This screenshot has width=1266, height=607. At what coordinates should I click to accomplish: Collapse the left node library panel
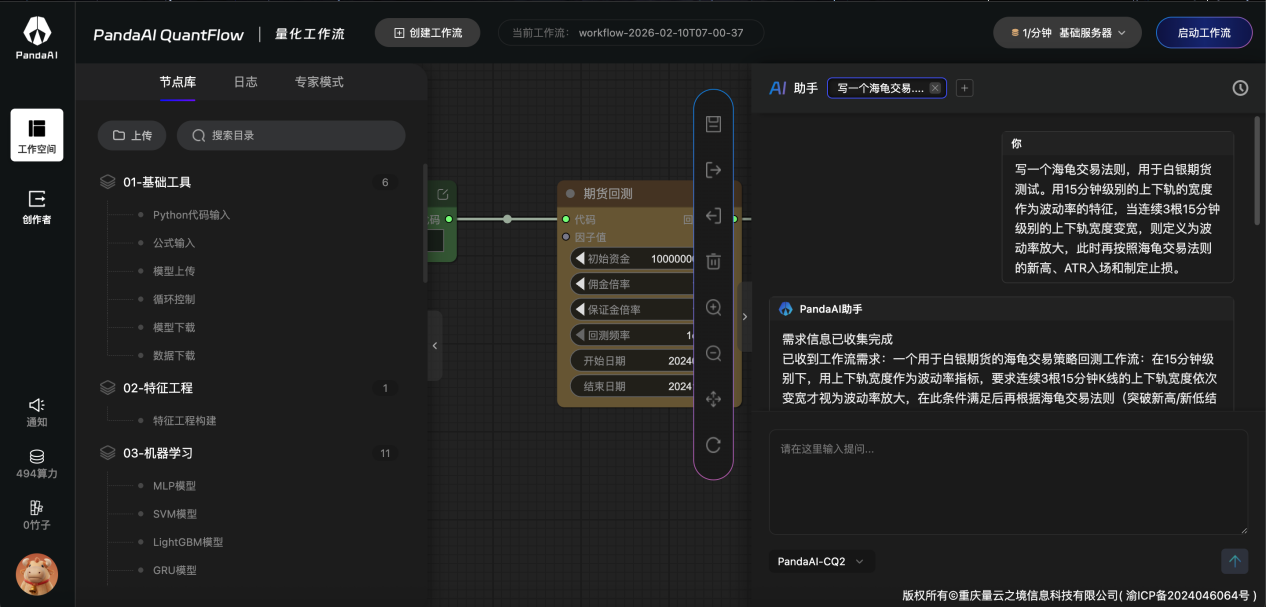[x=434, y=345]
